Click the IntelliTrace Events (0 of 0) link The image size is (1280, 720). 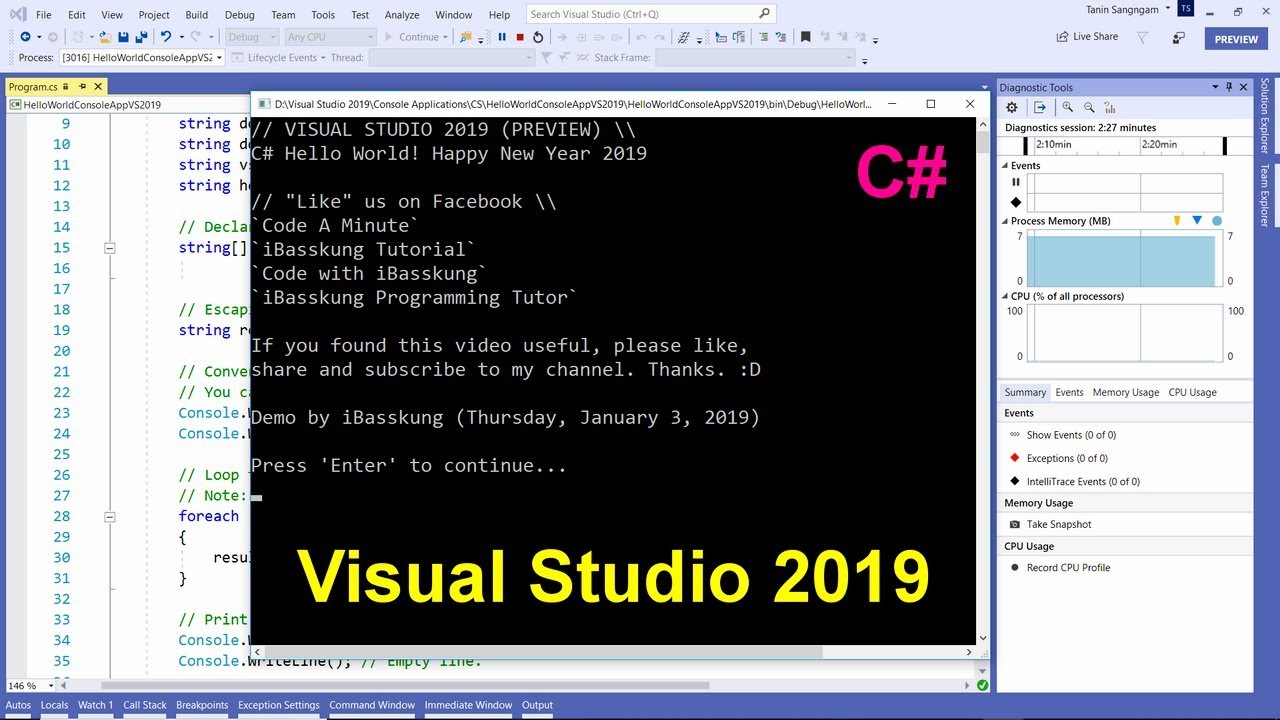click(1083, 481)
